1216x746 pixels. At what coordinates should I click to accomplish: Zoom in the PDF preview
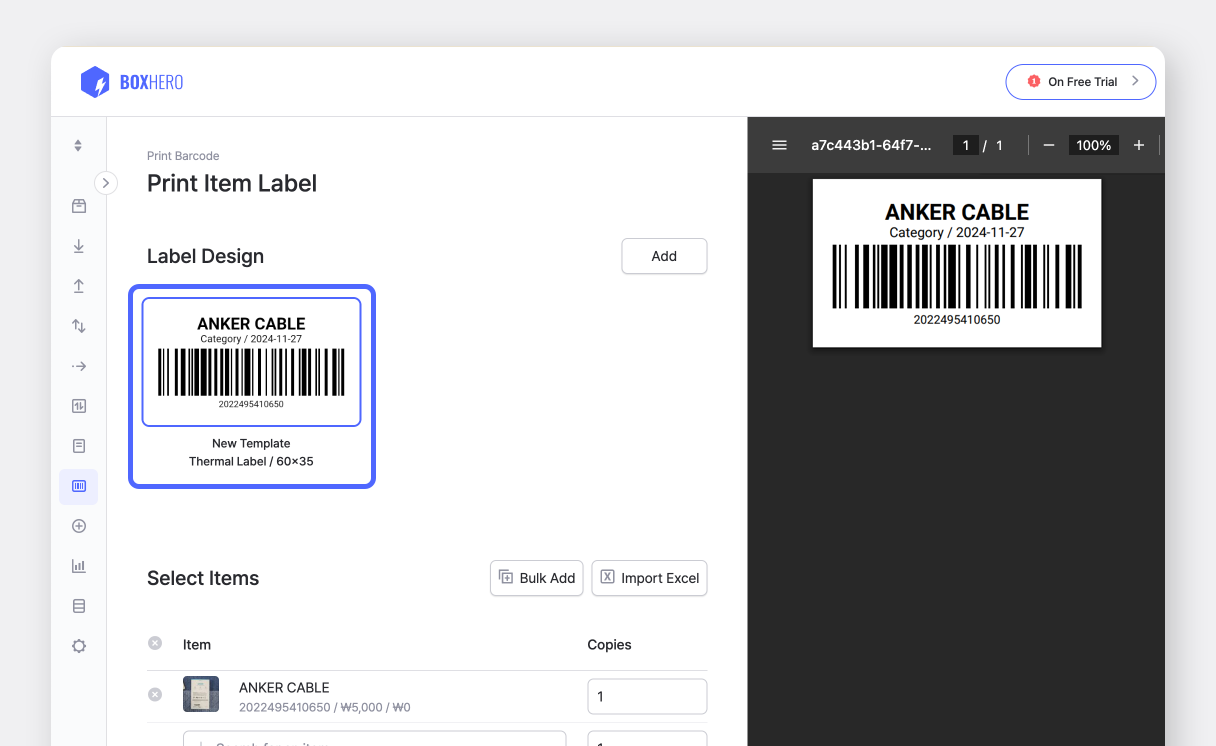[1138, 145]
